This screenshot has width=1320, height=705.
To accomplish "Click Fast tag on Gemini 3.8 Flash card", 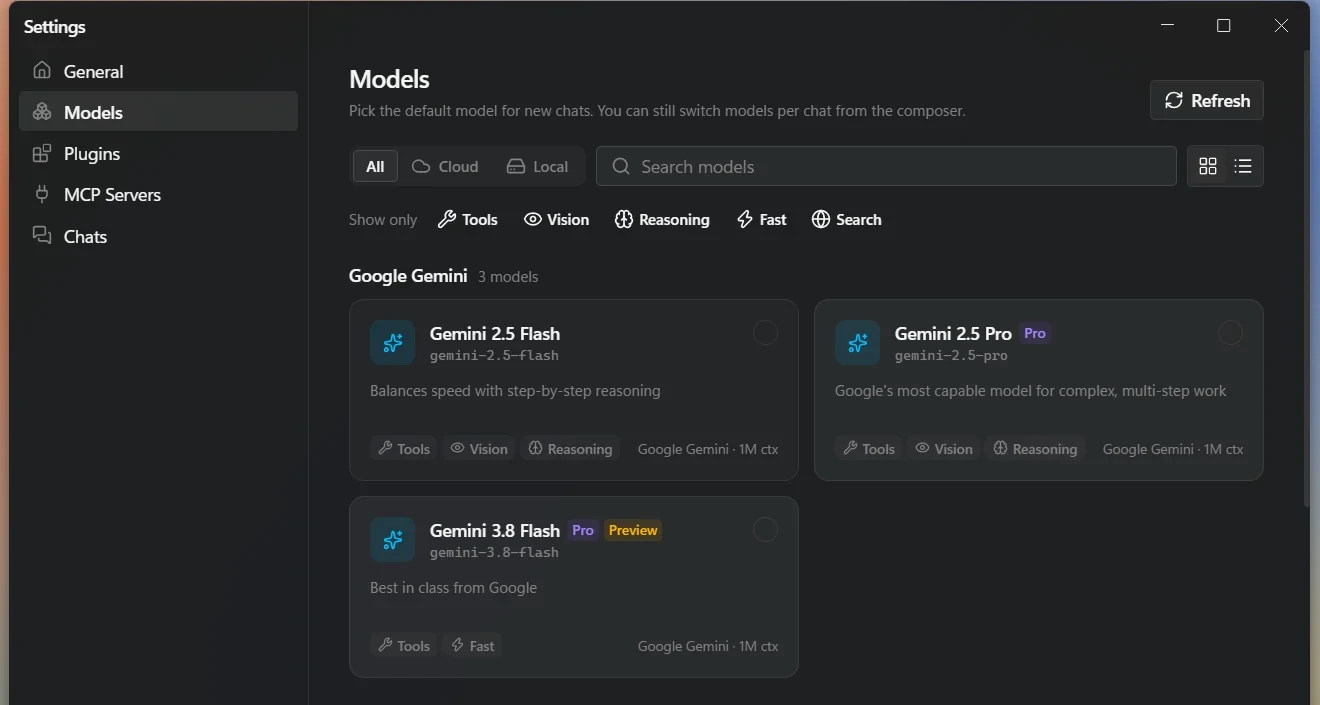I will coord(472,645).
